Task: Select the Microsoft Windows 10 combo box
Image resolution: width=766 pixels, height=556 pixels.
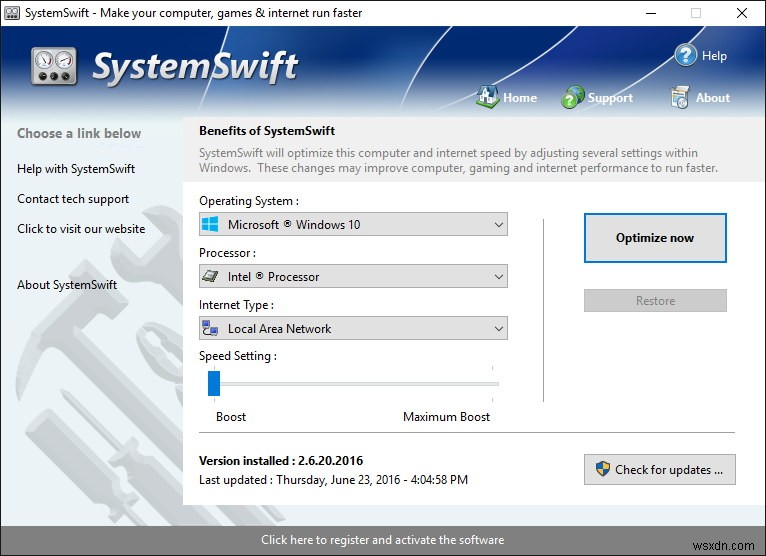Action: point(353,224)
